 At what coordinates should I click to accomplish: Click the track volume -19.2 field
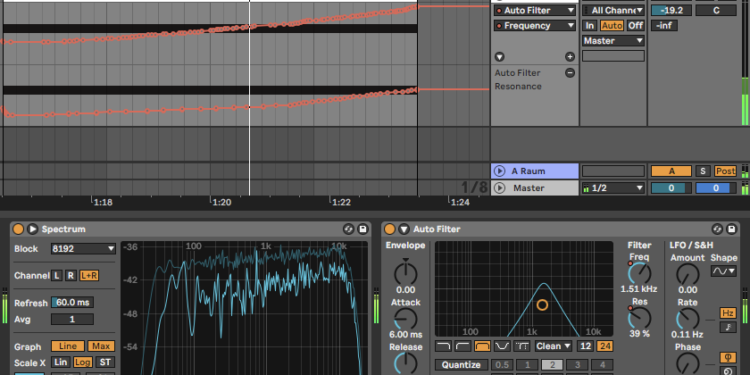pyautogui.click(x=671, y=10)
